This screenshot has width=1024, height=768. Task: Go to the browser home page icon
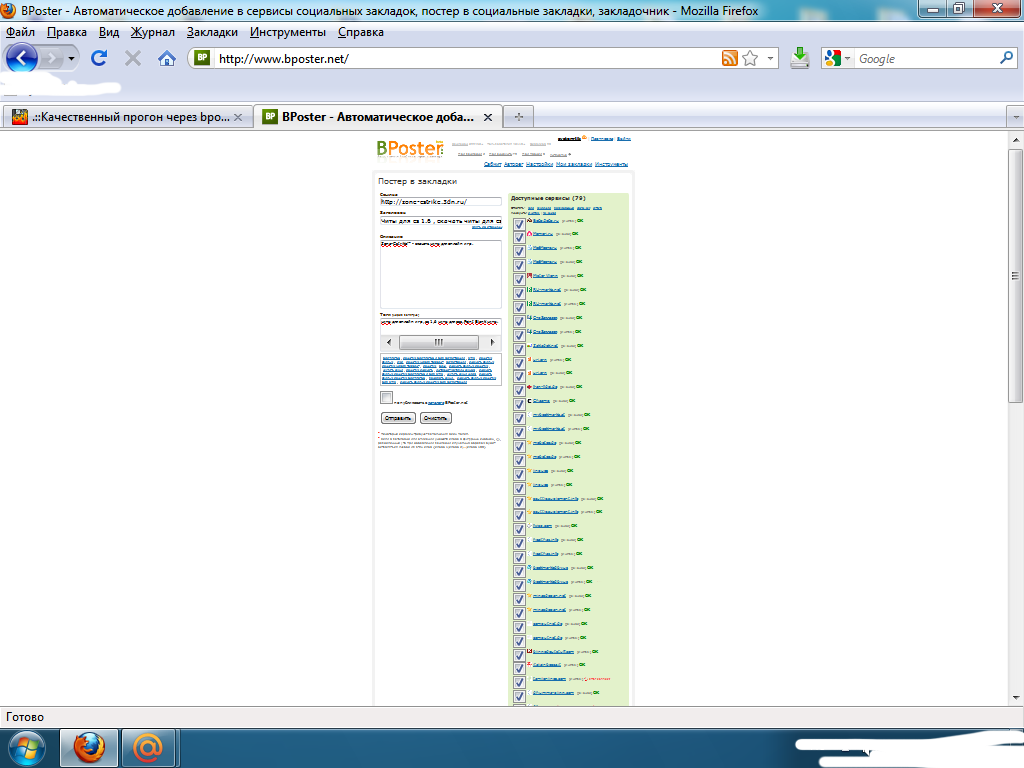167,59
